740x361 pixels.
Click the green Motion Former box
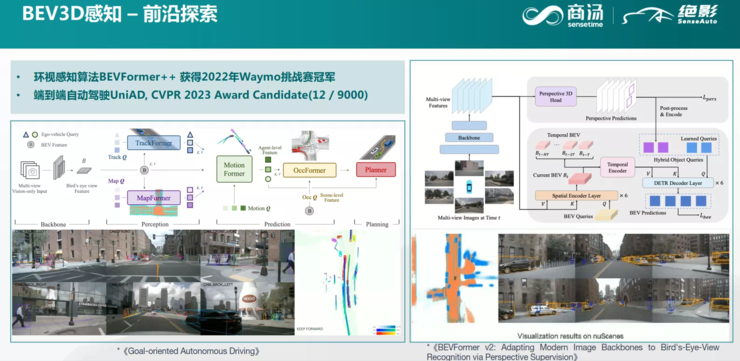click(234, 169)
